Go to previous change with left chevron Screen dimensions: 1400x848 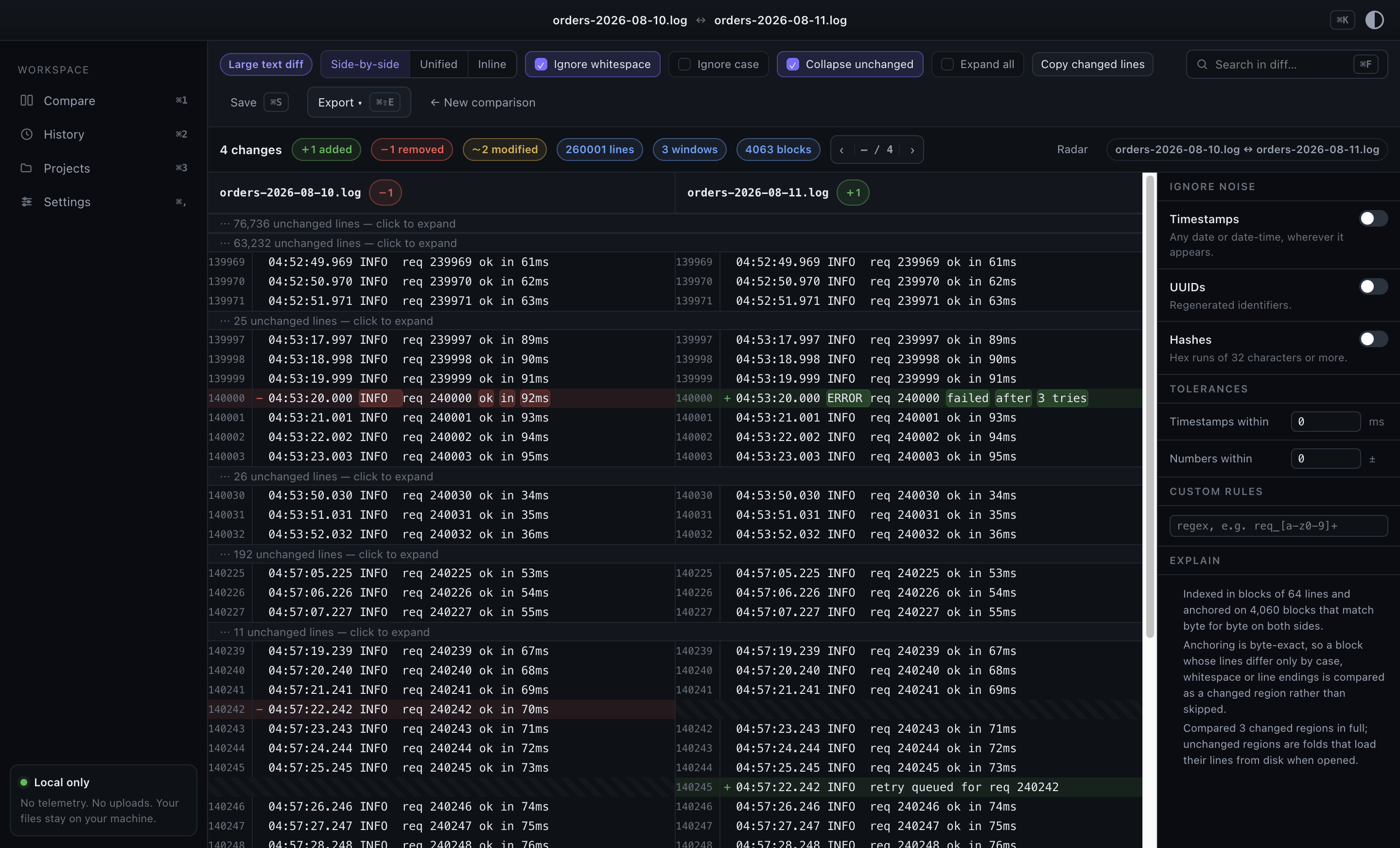(x=841, y=150)
